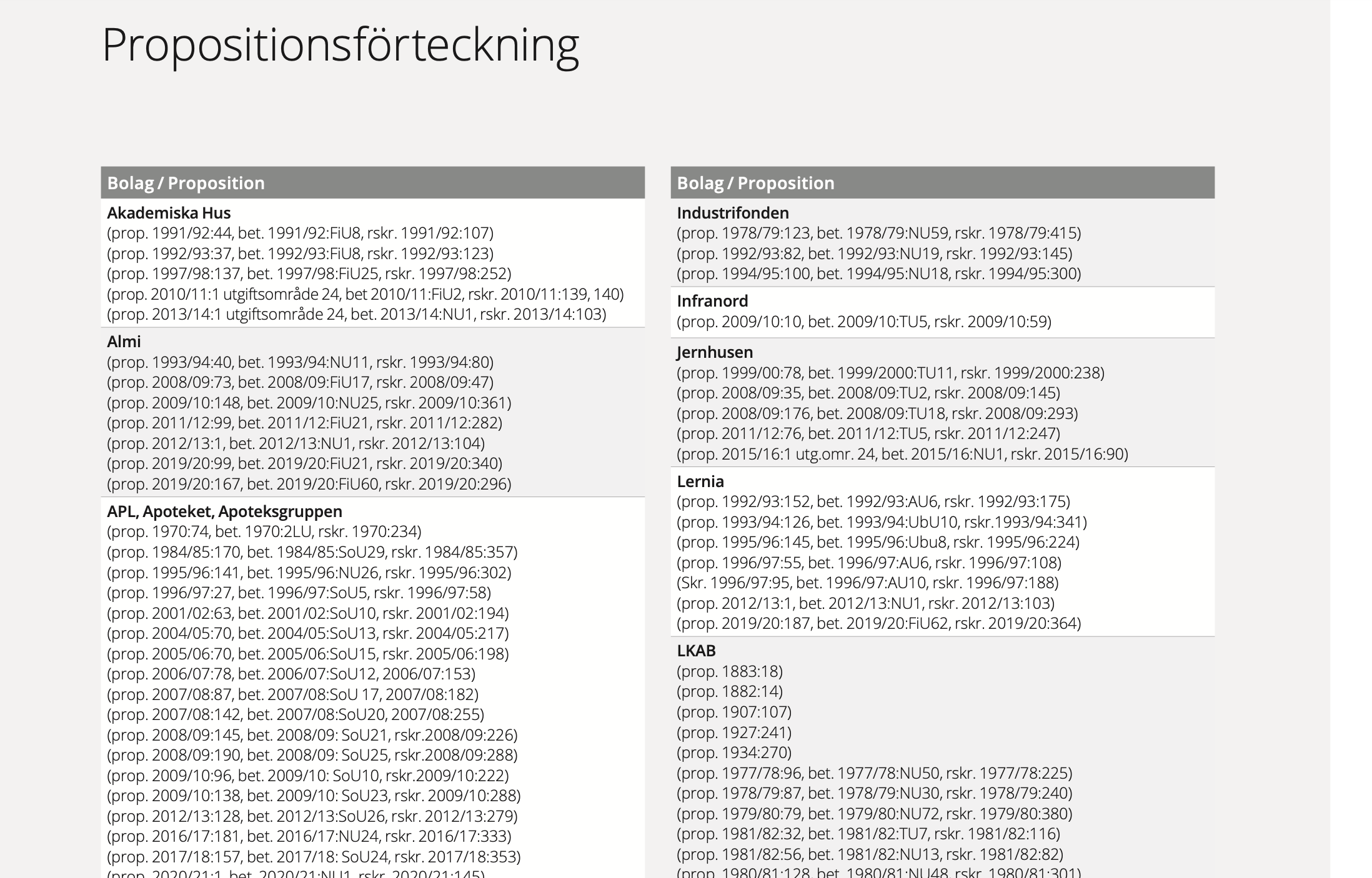Select the Almi company heading
Viewport: 1372px width, 878px height.
click(x=124, y=342)
